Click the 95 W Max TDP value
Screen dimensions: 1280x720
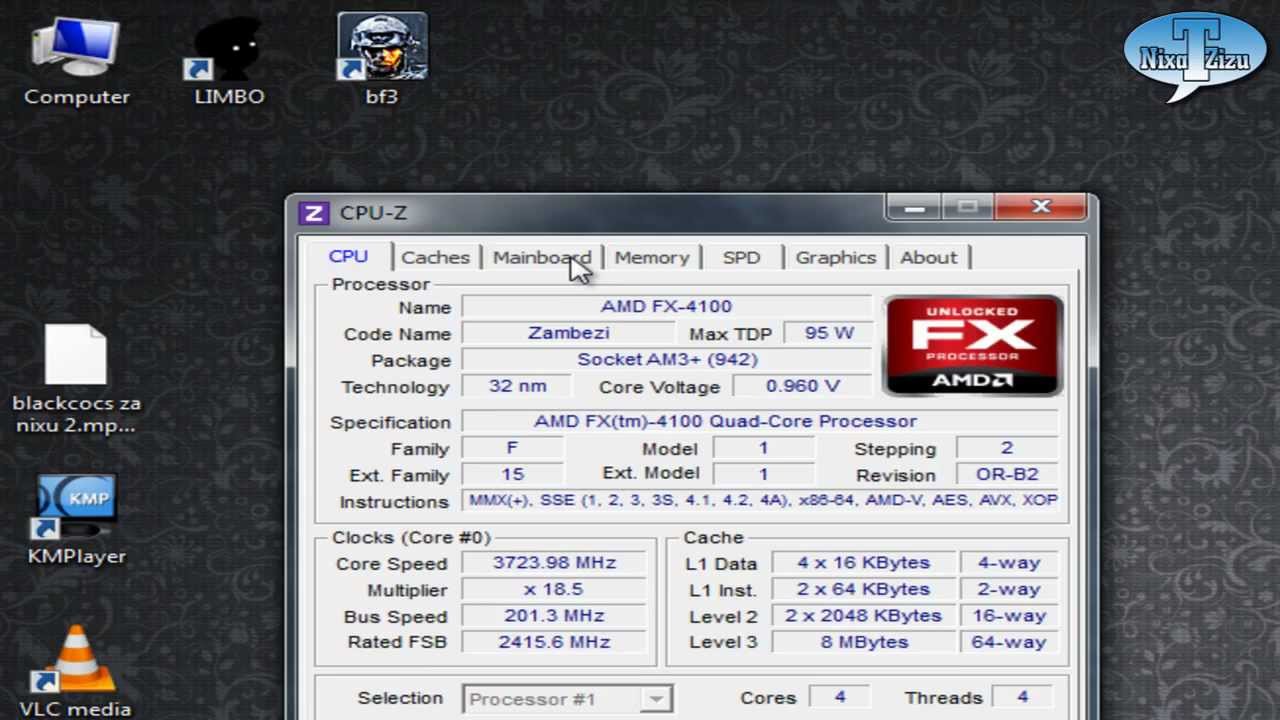pos(829,333)
